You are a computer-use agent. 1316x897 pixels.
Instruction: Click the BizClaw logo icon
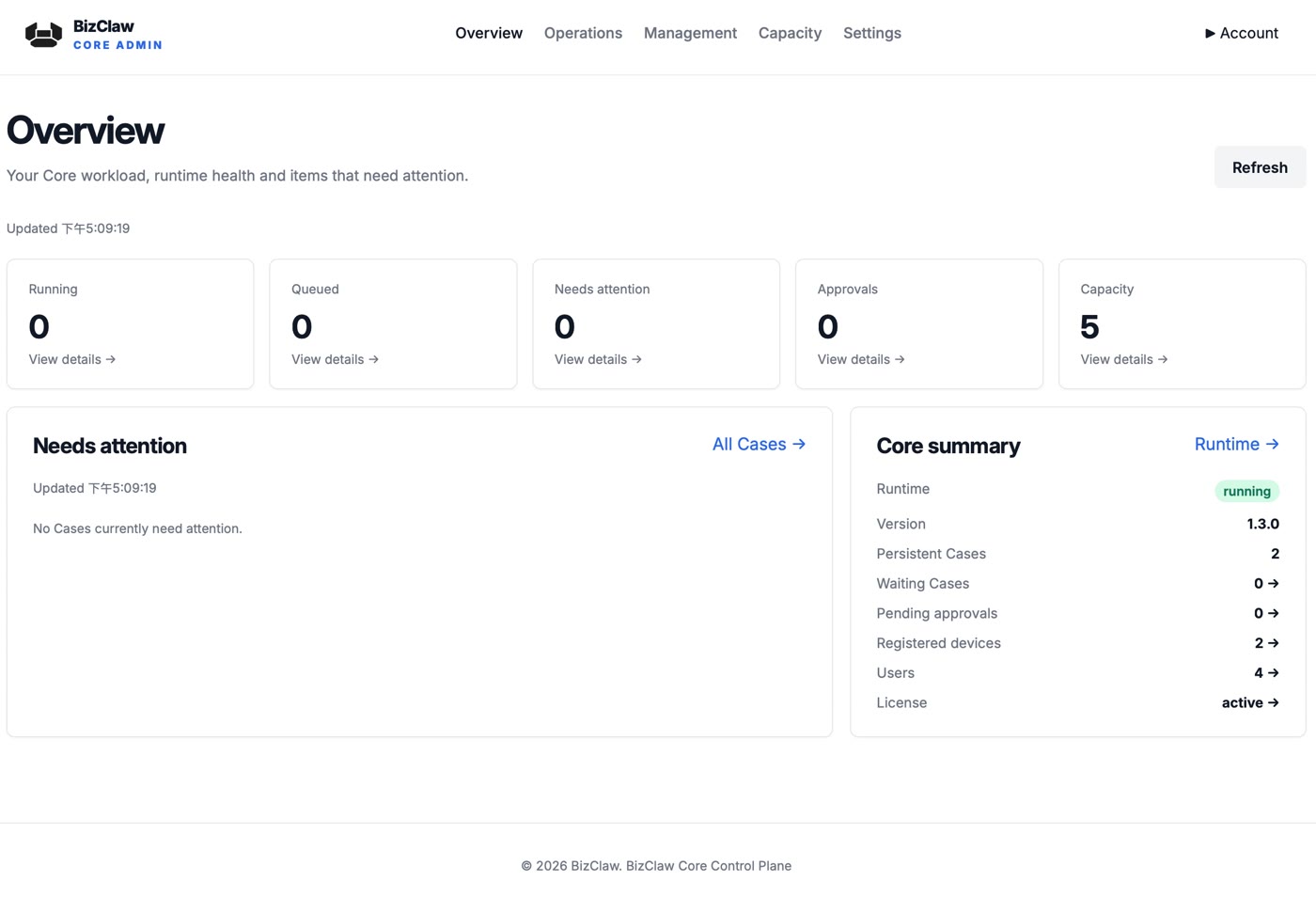(43, 35)
